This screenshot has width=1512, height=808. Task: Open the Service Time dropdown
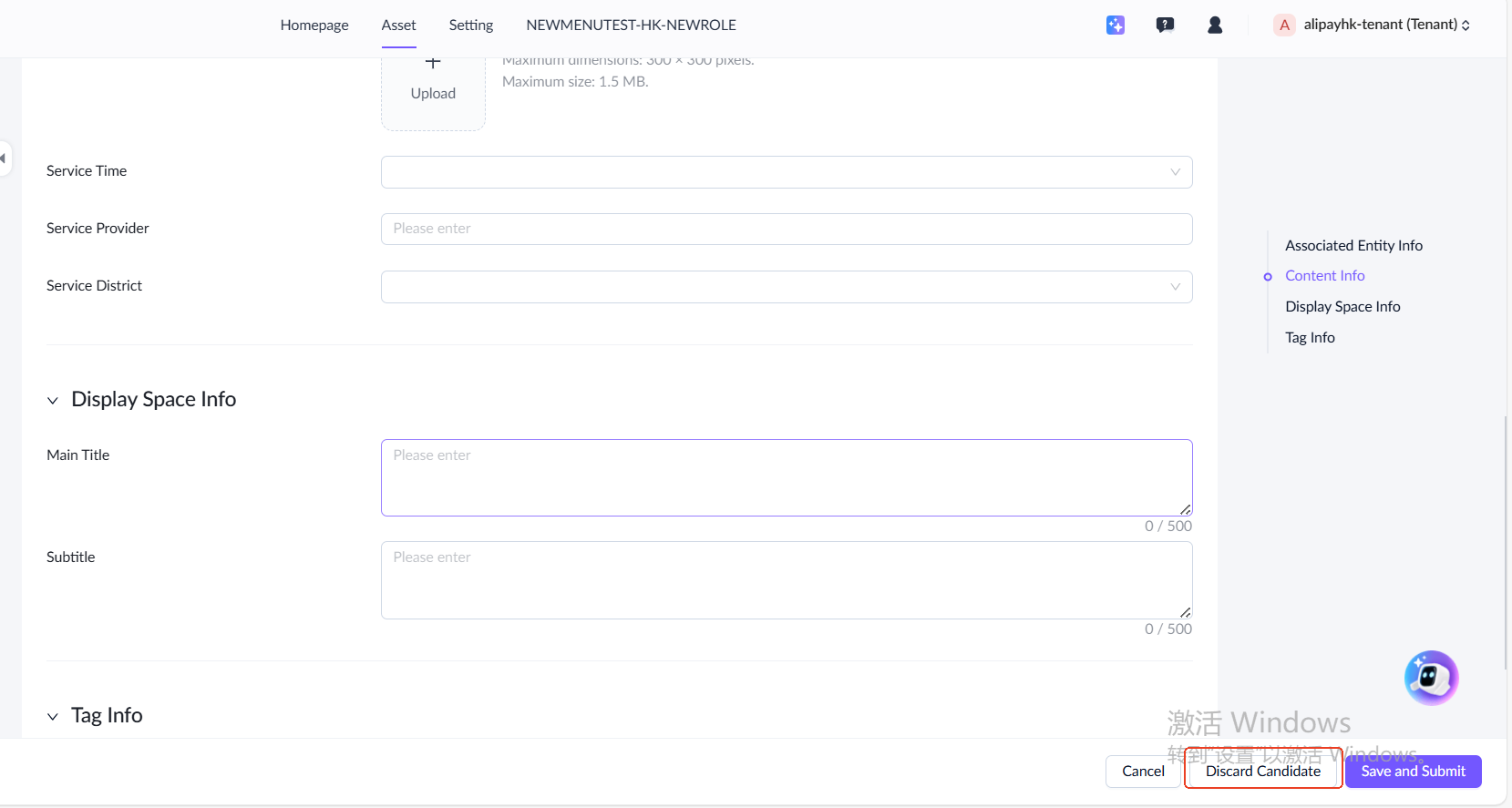point(786,172)
